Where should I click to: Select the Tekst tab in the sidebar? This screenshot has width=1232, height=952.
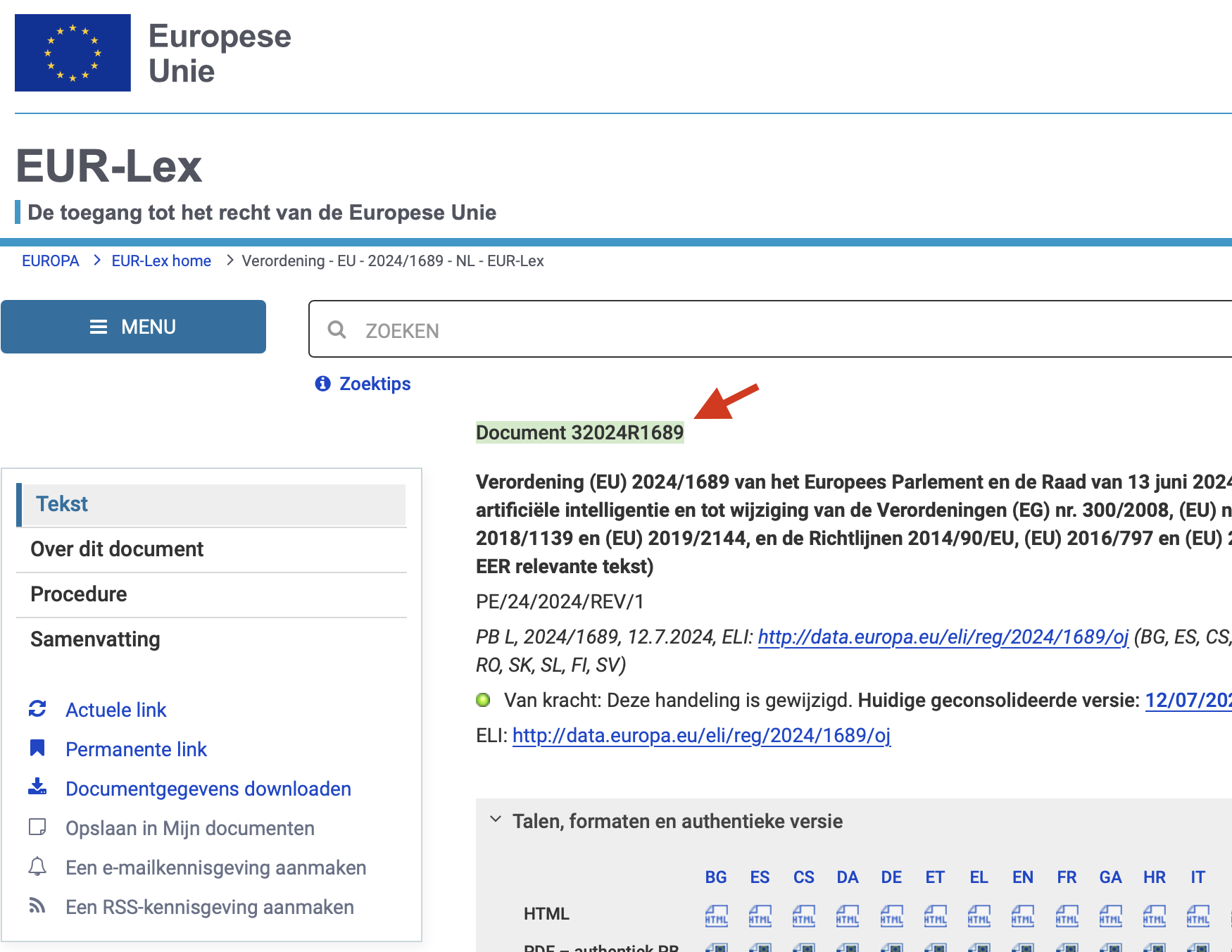(x=211, y=504)
